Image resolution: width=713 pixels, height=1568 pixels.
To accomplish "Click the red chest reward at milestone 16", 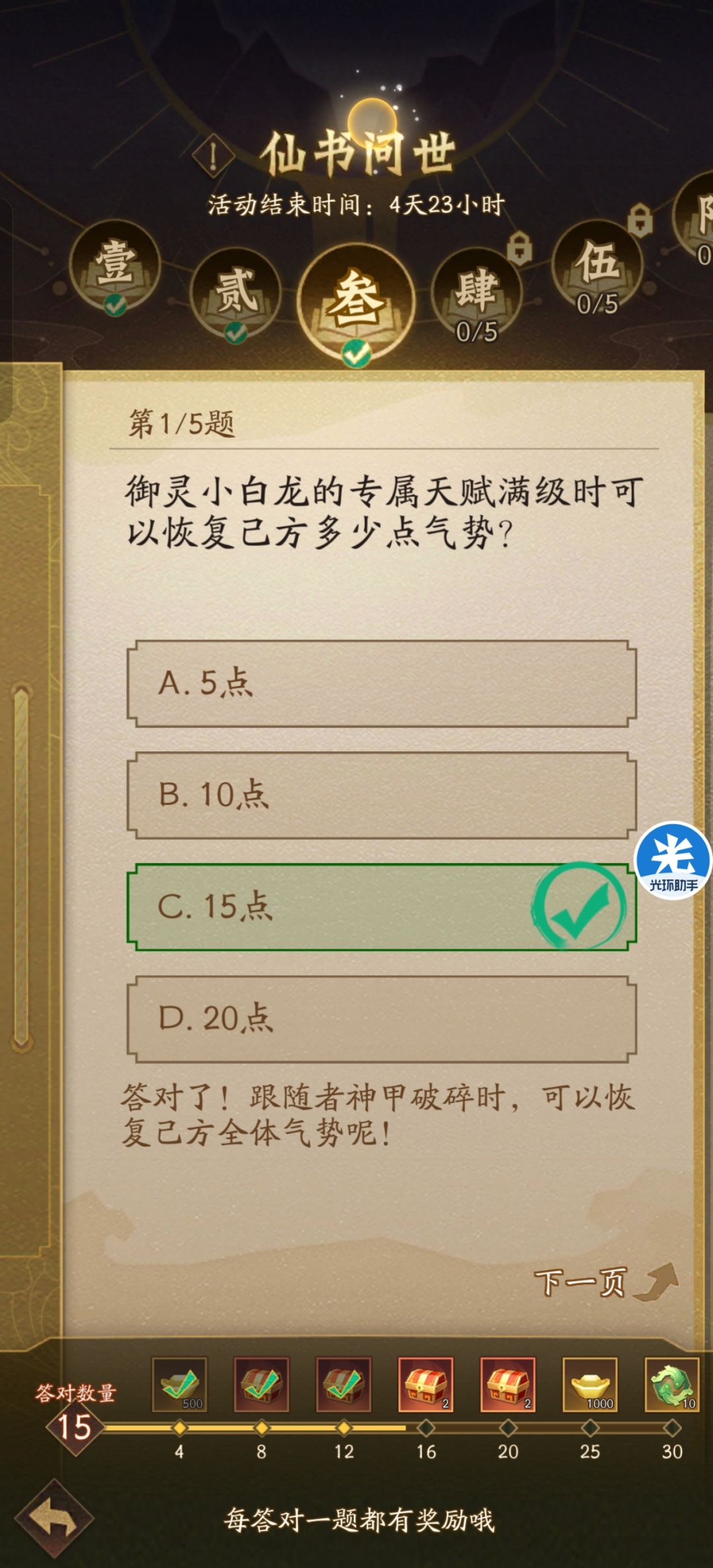I will tap(425, 1384).
